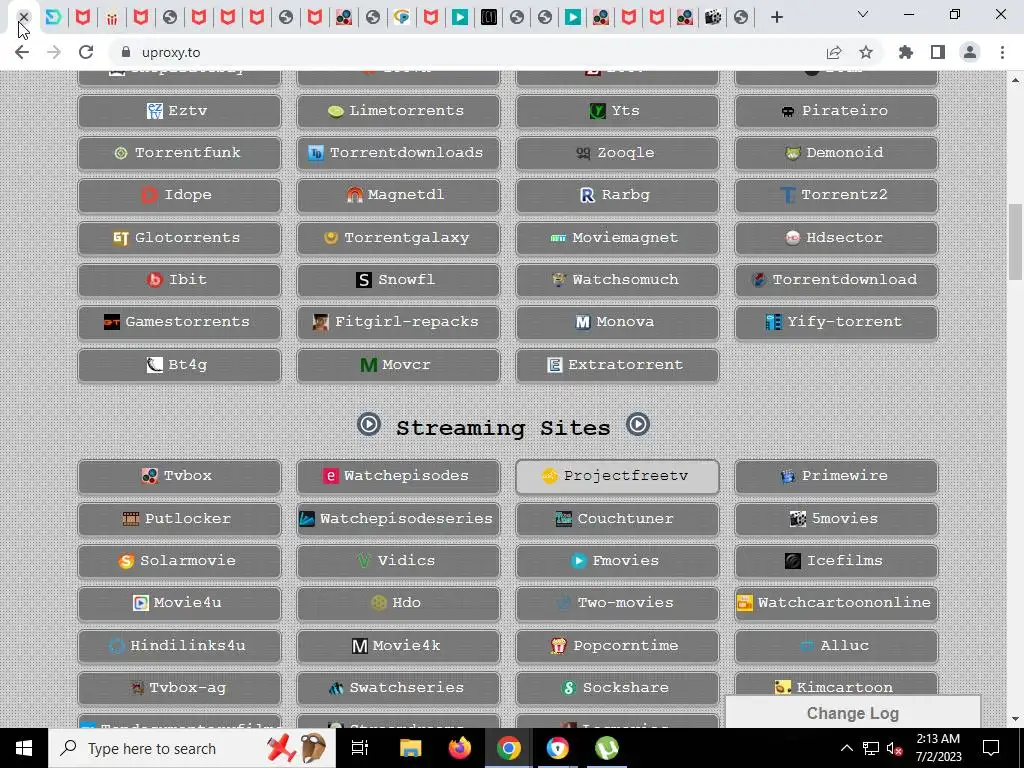Open the Solarmovie button
This screenshot has height=768, width=1024.
point(179,561)
